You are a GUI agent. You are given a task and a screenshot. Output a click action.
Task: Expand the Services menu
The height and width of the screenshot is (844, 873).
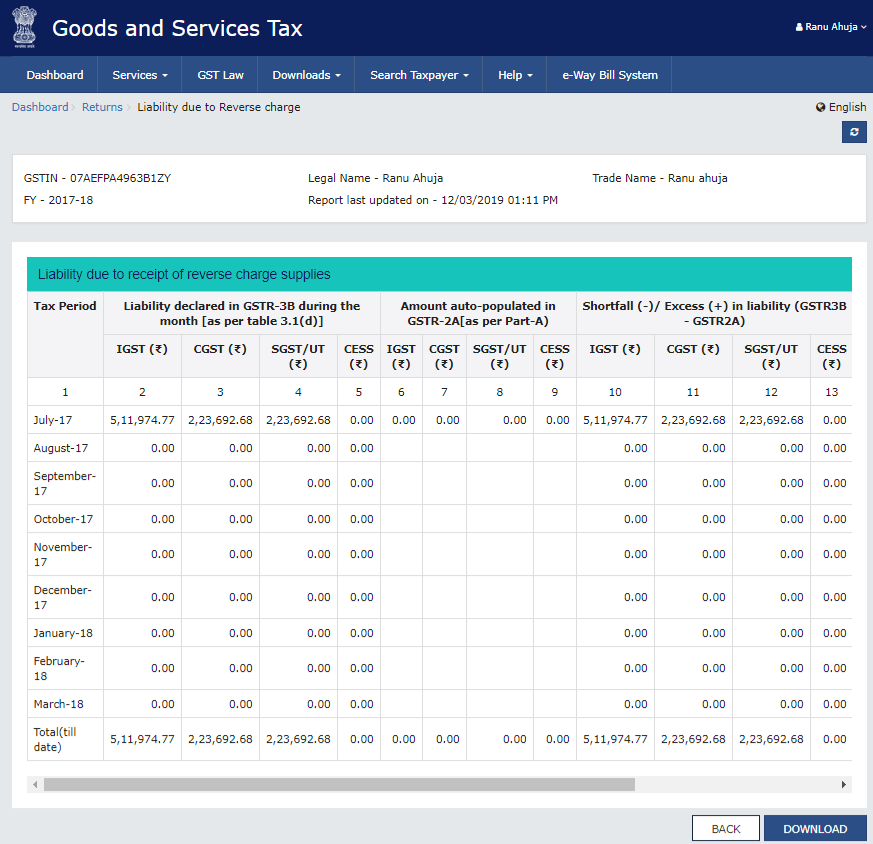pos(140,75)
